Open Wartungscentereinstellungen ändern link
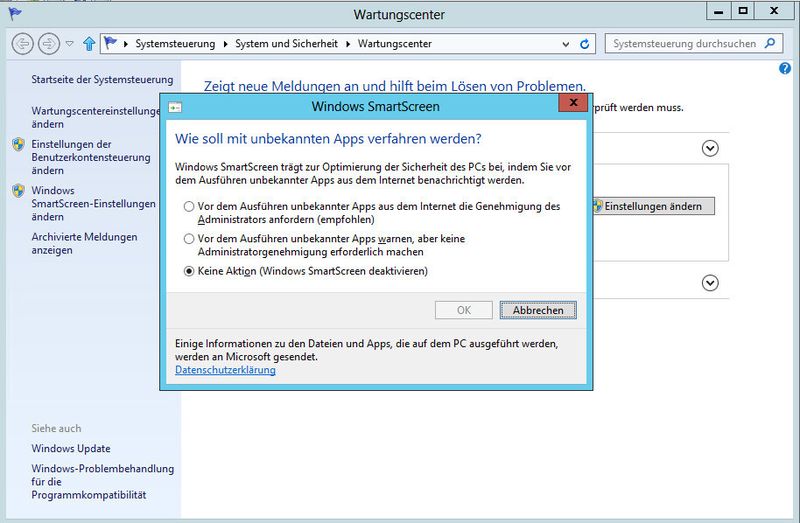Image resolution: width=800 pixels, height=523 pixels. tap(95, 117)
